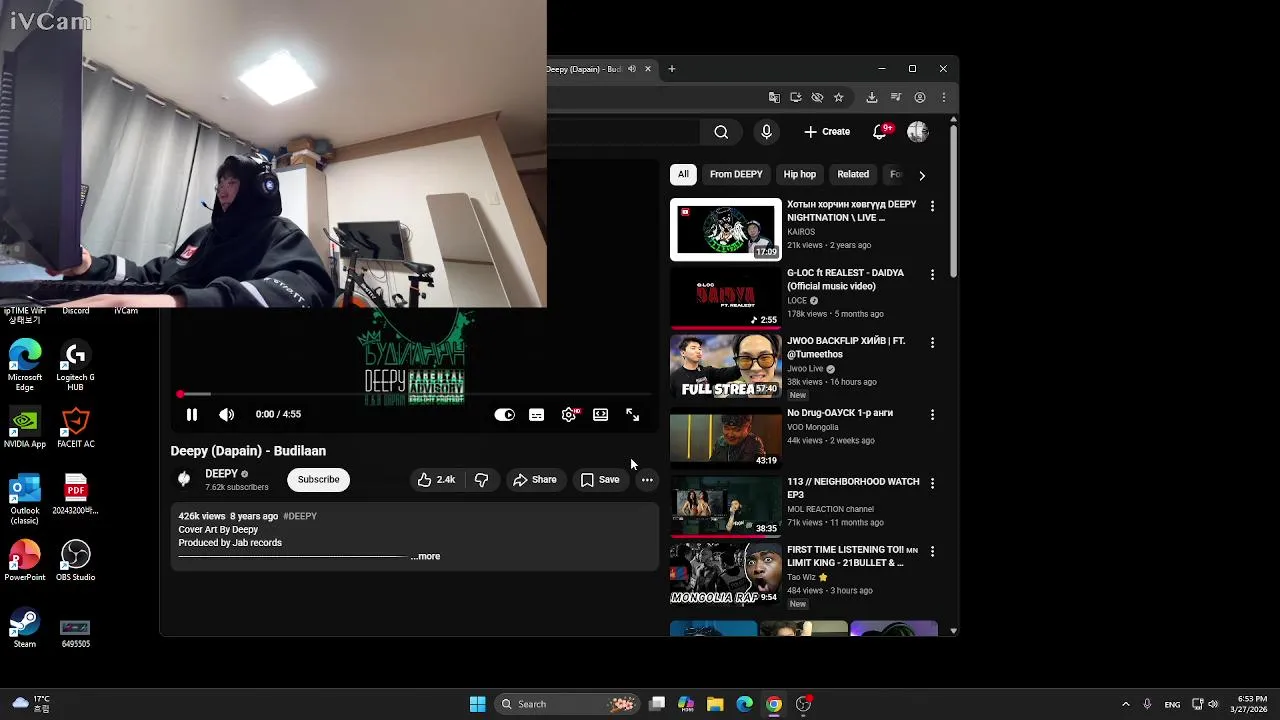Open Chrome three-dot menu

pyautogui.click(x=943, y=97)
